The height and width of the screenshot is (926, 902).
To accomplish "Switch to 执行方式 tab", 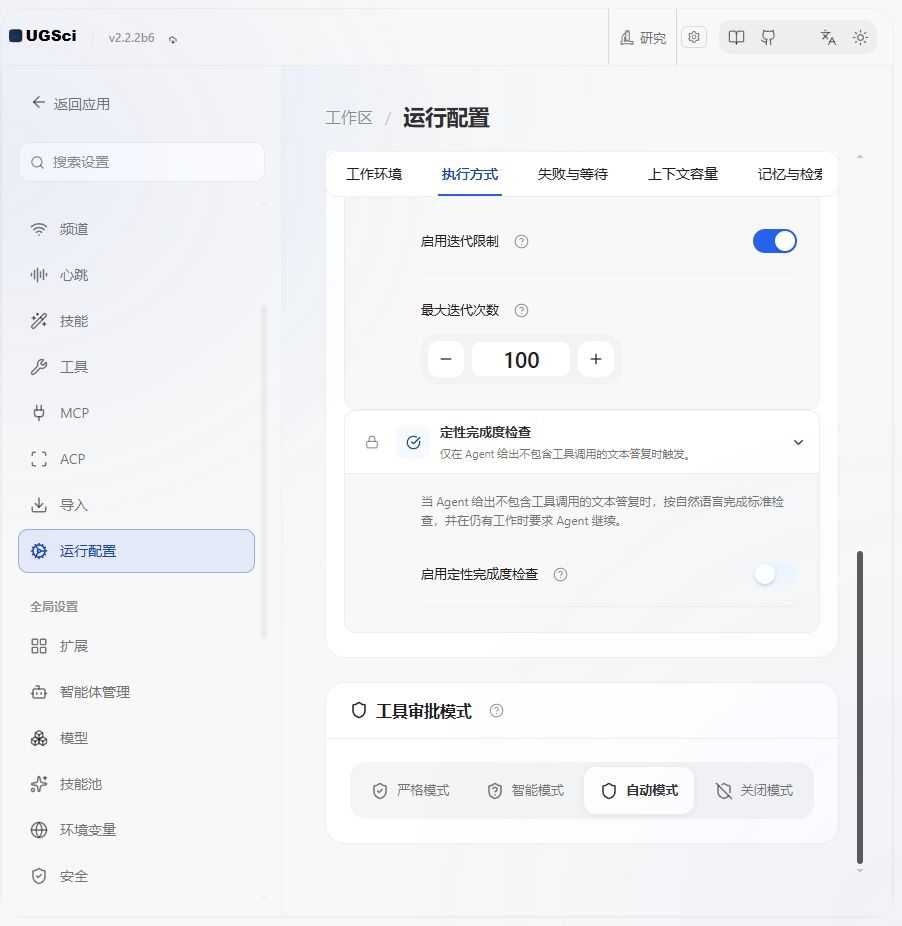I will (x=470, y=174).
